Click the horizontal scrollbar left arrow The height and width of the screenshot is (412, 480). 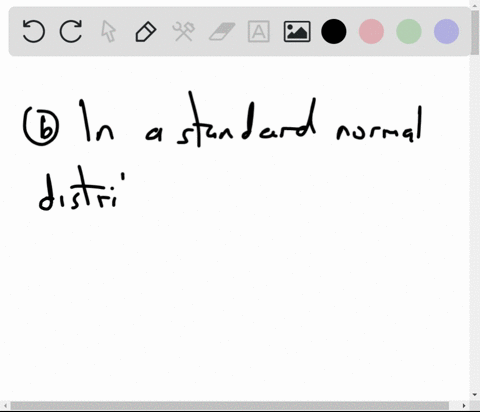pyautogui.click(x=5, y=406)
